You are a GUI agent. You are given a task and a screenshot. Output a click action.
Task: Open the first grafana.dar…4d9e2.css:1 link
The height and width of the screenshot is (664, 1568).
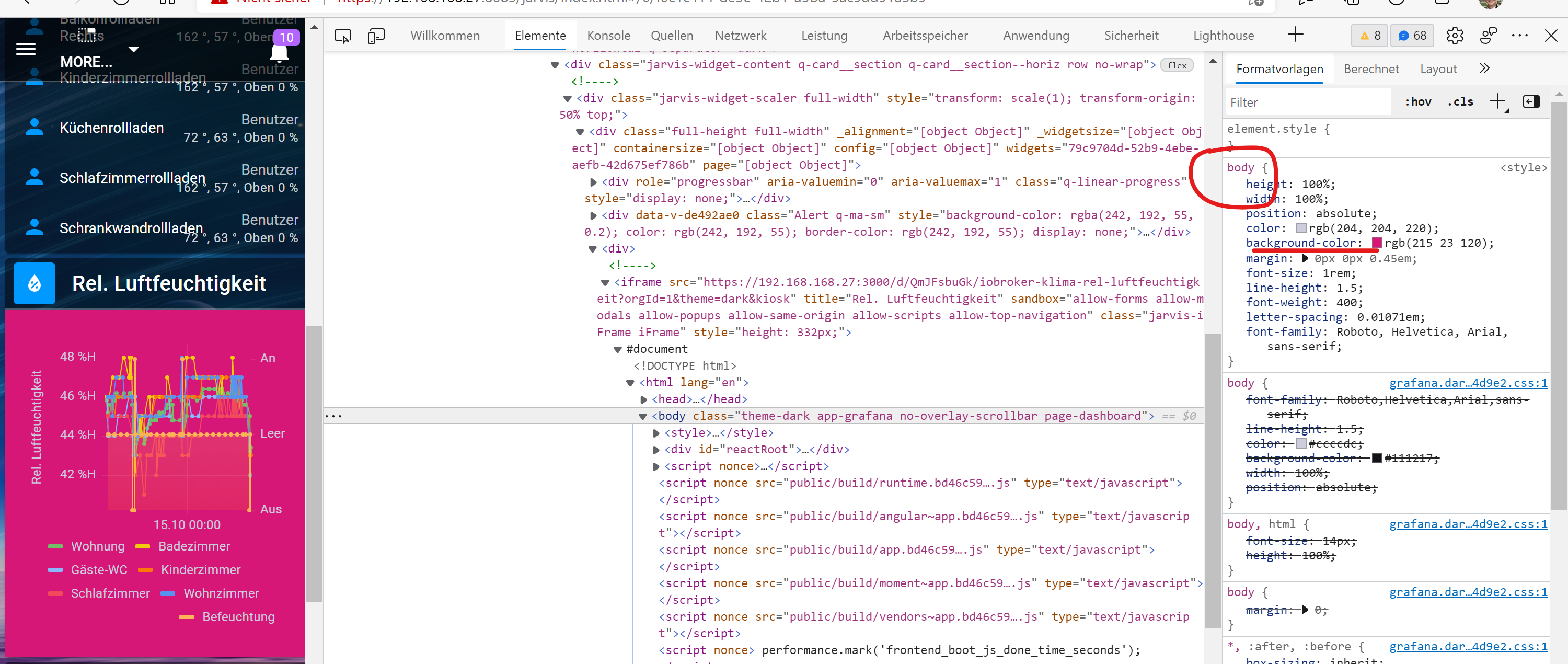pos(1468,383)
